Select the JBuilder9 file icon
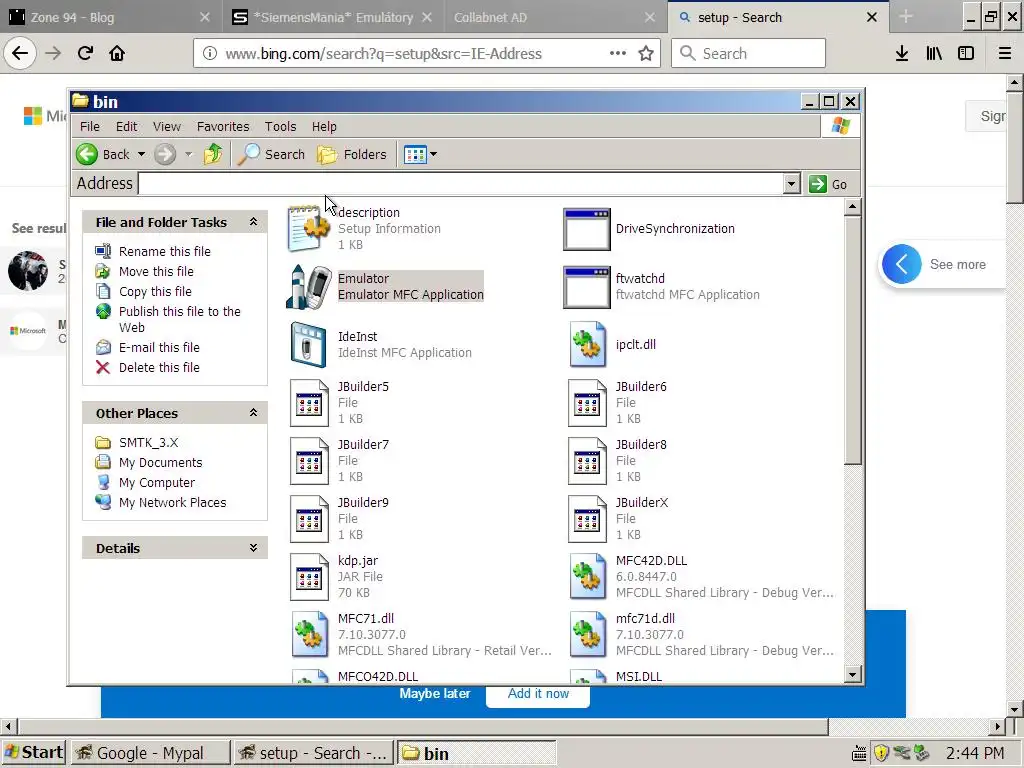This screenshot has height=768, width=1024. [x=309, y=519]
